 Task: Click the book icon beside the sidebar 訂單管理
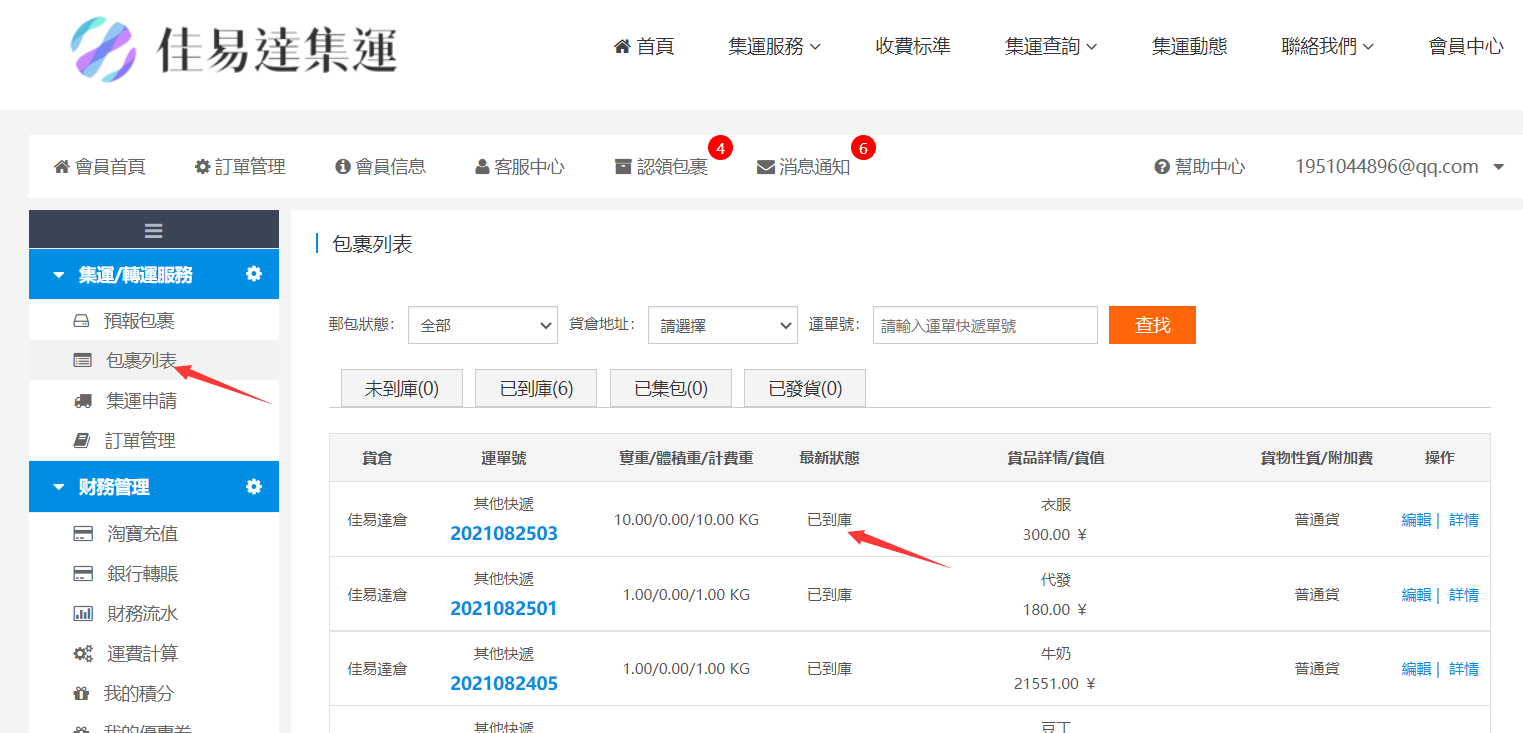point(82,441)
